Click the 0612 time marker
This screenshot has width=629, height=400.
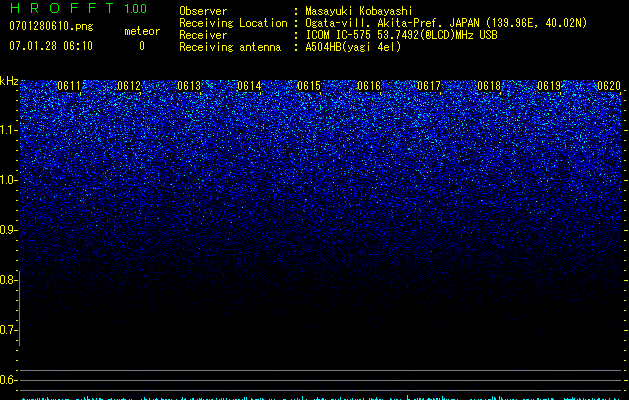129,86
